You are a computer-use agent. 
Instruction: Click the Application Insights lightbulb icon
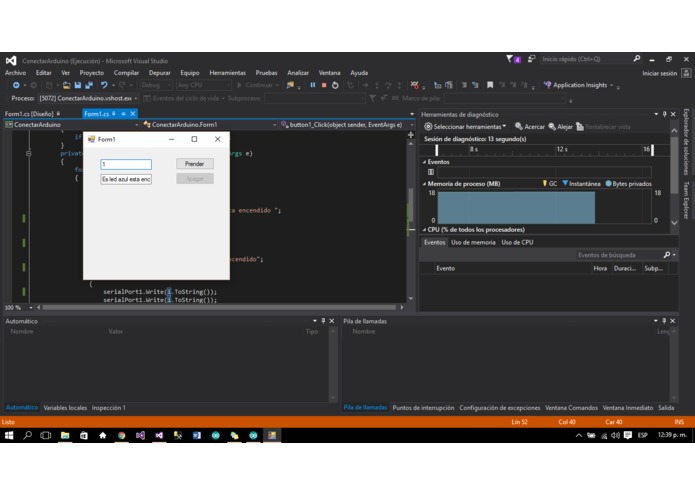[x=547, y=85]
